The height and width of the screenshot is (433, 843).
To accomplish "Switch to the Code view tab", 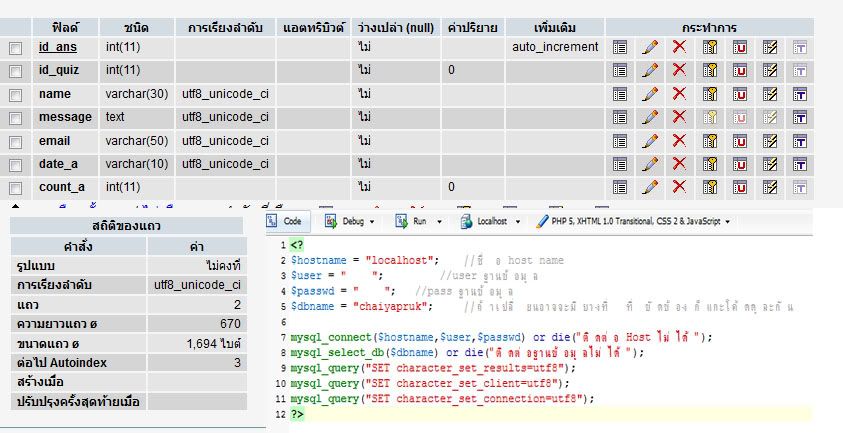I will click(285, 220).
